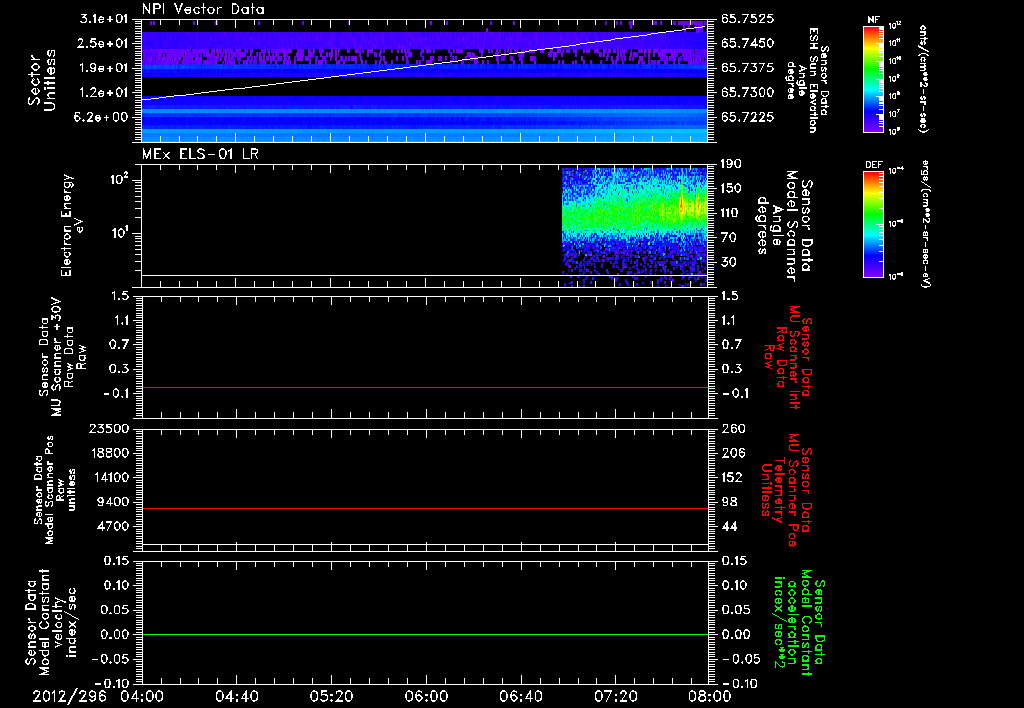The height and width of the screenshot is (708, 1024).
Task: Click the 06:00 time axis label
Action: coord(426,696)
